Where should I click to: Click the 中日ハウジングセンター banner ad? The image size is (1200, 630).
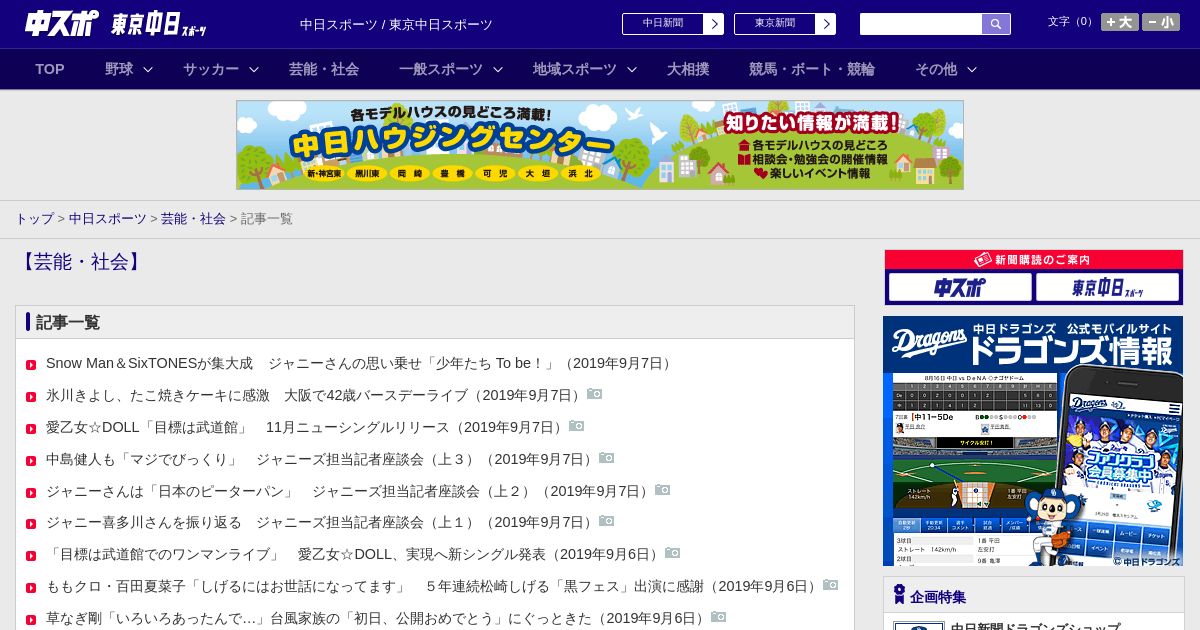pyautogui.click(x=600, y=145)
